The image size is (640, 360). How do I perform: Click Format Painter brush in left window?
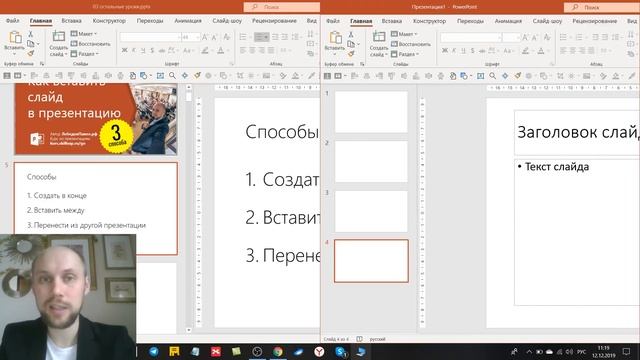click(31, 53)
